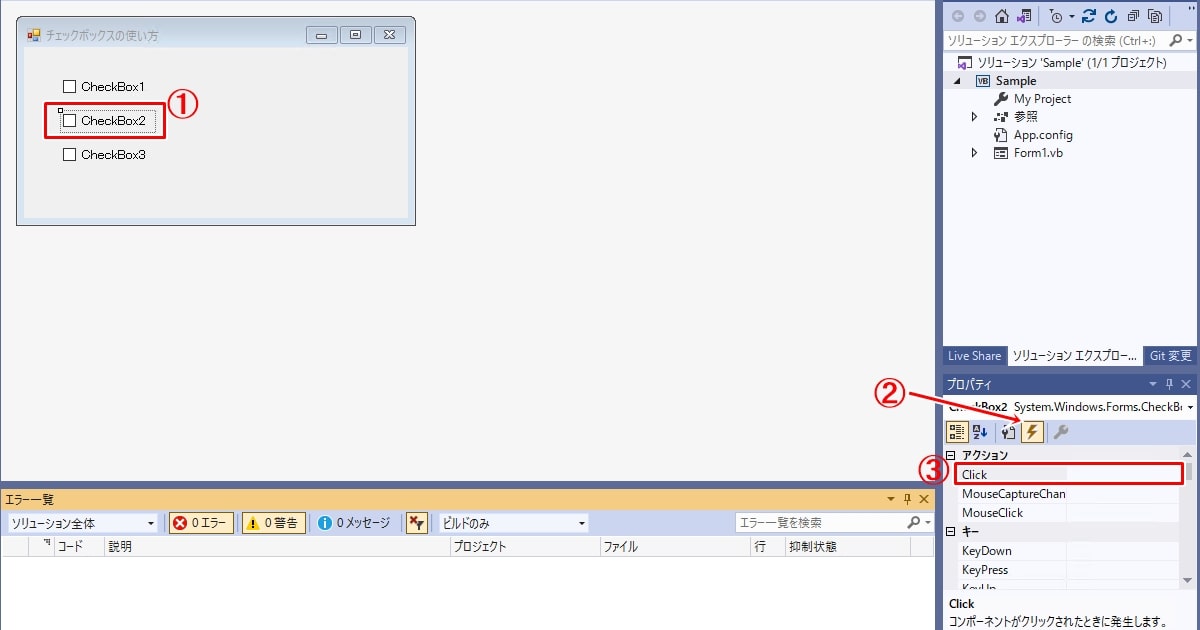Sort Error List by コード column
This screenshot has height=630, width=1200.
[x=79, y=547]
